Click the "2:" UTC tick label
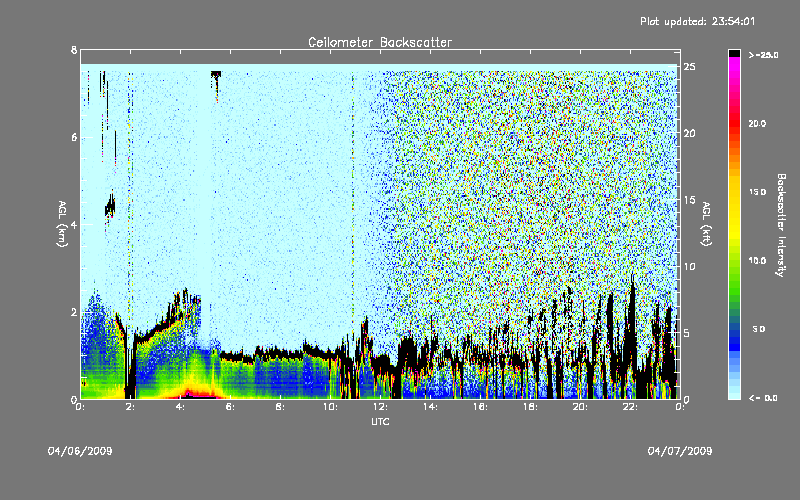 [x=131, y=407]
